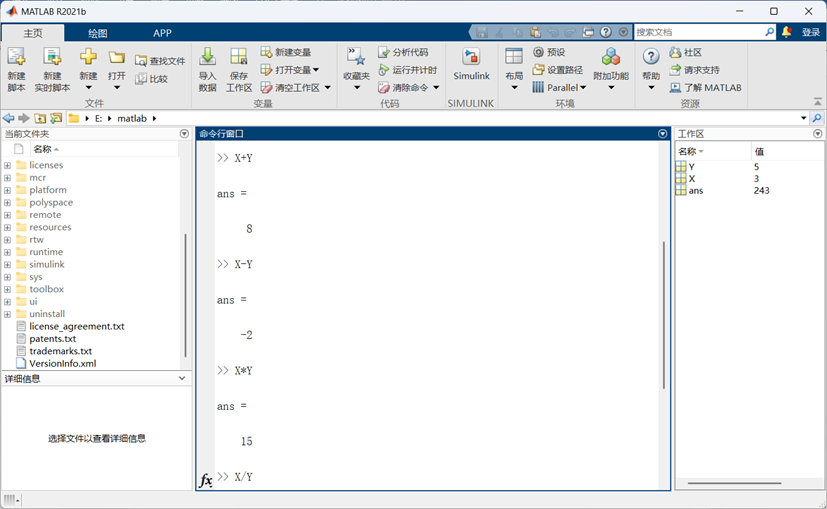The image size is (827, 509).
Task: Click the E: drive in address path
Action: 99,118
